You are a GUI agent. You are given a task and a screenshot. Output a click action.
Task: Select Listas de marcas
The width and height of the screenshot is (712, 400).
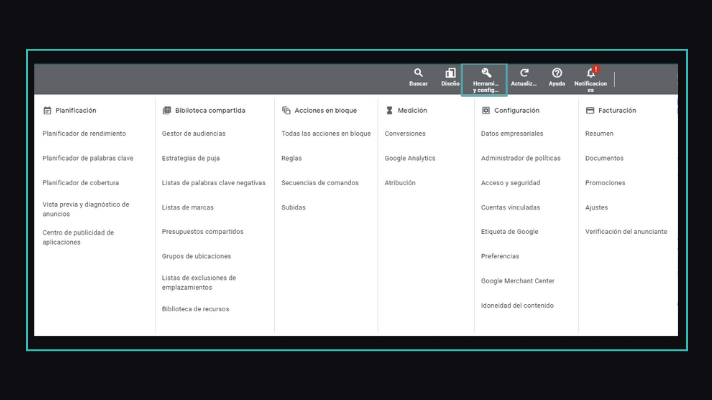(x=188, y=207)
